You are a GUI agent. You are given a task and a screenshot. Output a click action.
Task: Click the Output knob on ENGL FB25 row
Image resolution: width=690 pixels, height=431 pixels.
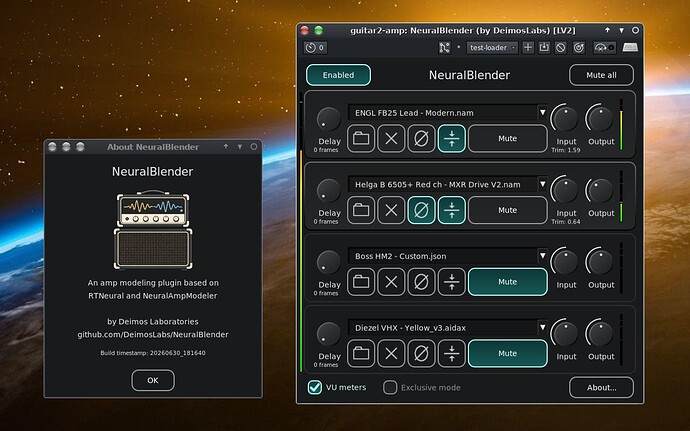pyautogui.click(x=600, y=119)
